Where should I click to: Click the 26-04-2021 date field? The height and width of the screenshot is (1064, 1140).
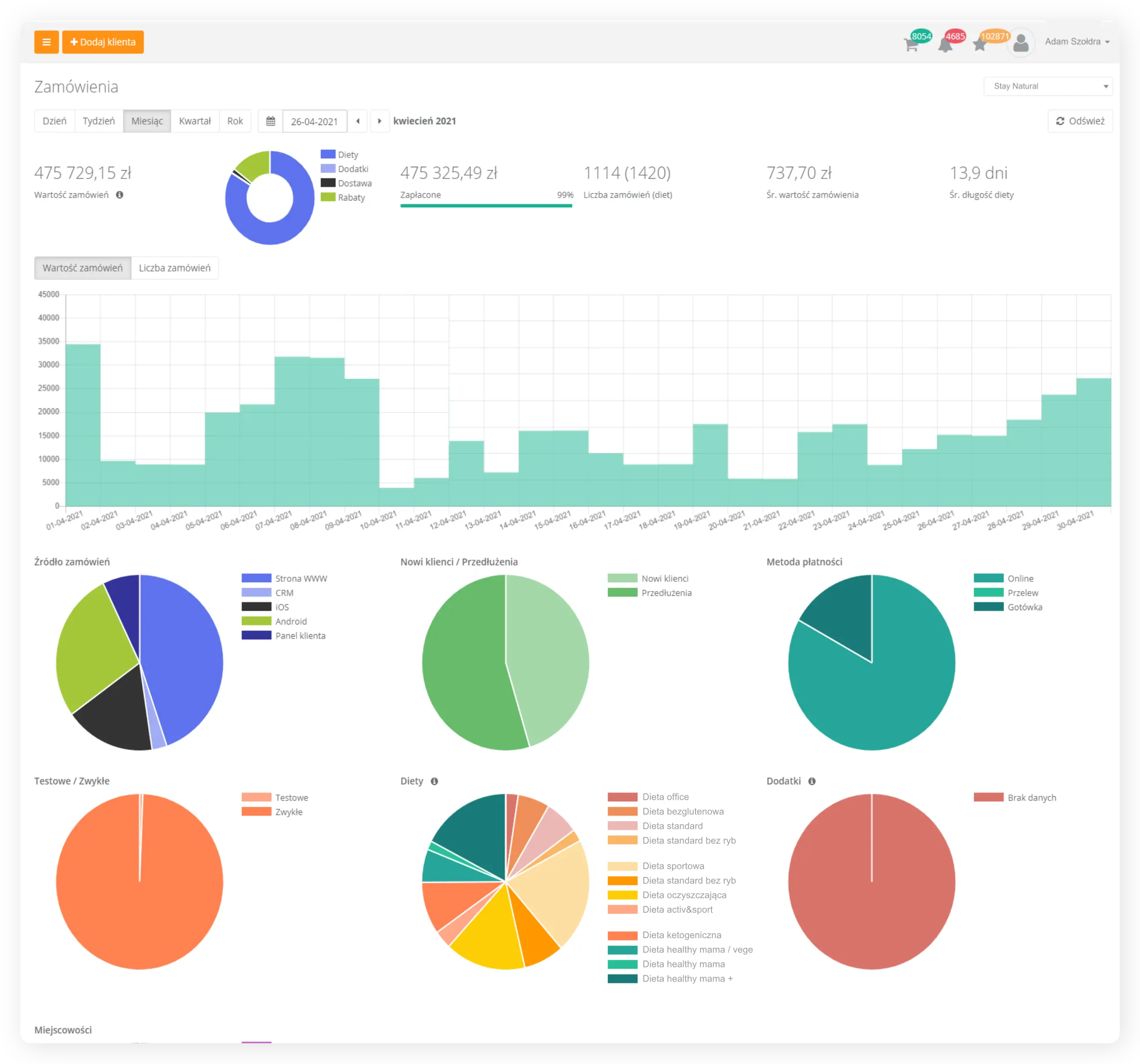click(x=315, y=121)
